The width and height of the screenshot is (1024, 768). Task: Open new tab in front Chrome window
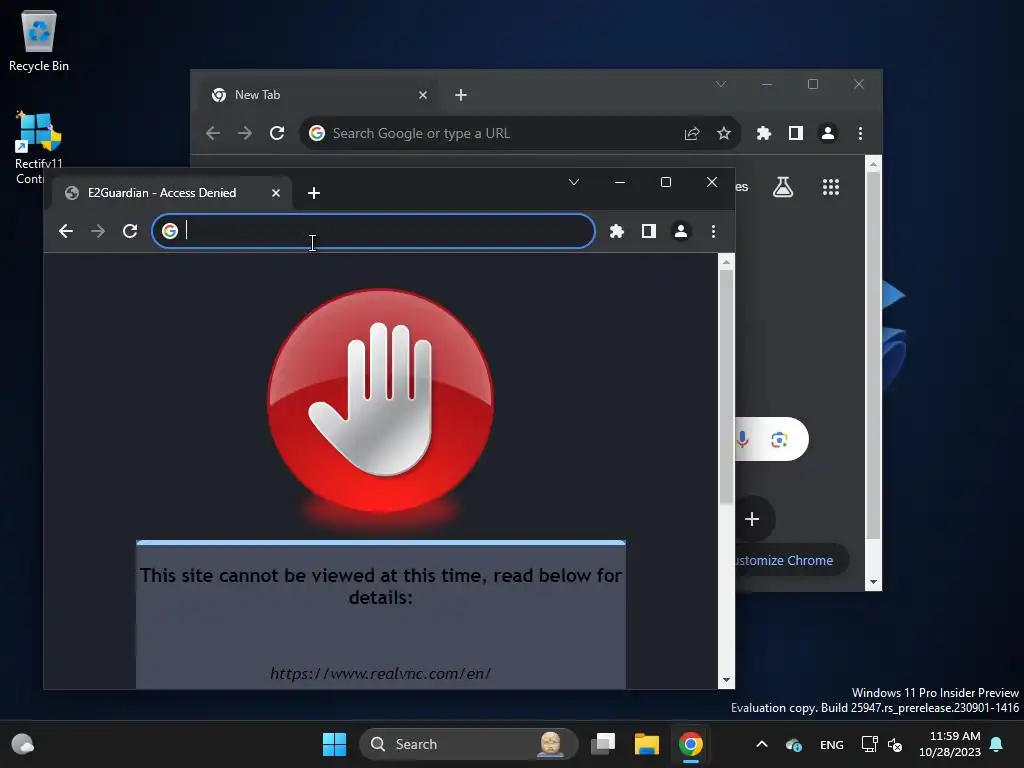314,193
